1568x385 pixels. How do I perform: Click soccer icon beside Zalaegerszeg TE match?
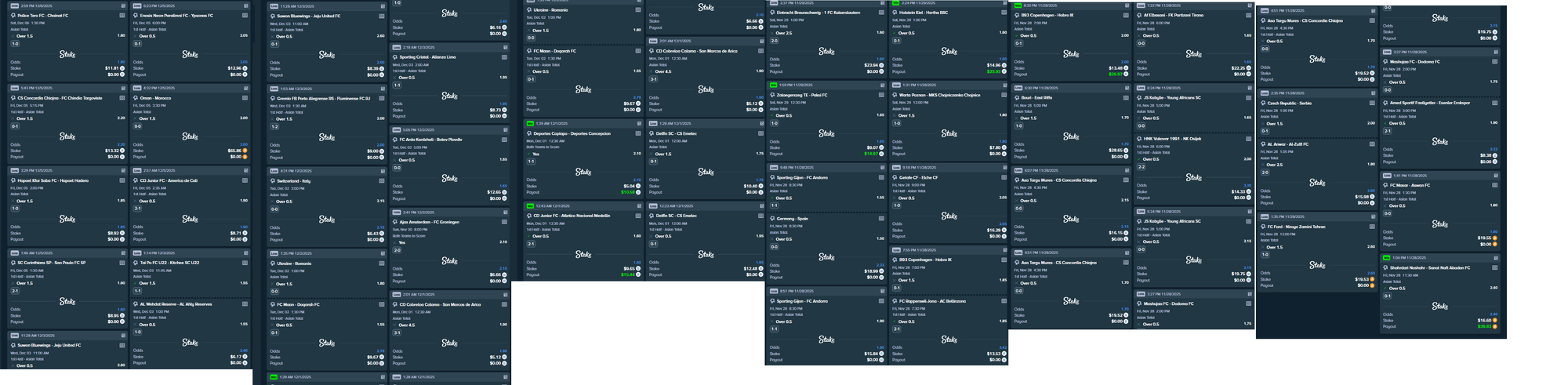[772, 95]
